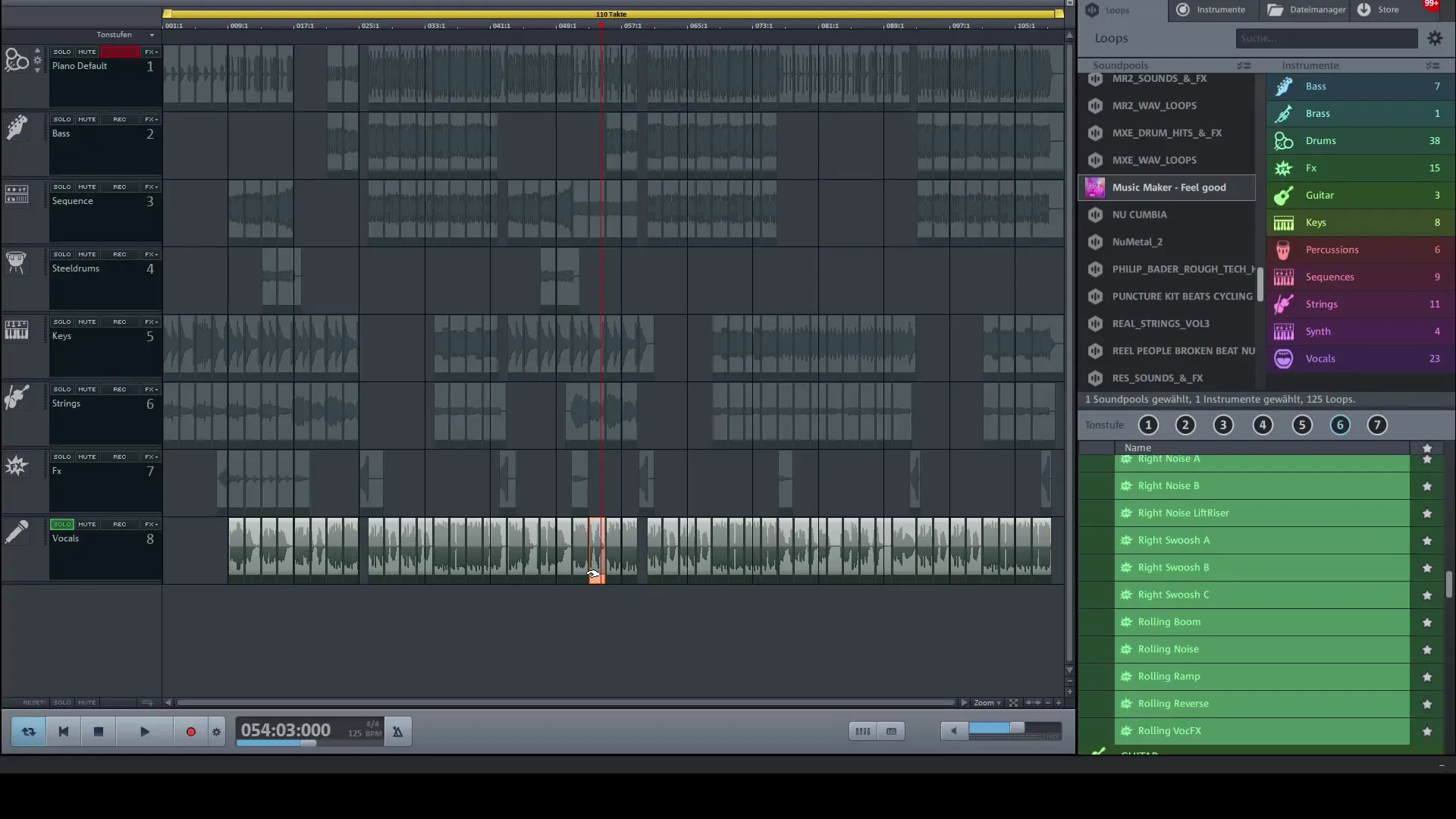Viewport: 1456px width, 819px height.
Task: Reset all SOLO states button
Action: (x=62, y=703)
